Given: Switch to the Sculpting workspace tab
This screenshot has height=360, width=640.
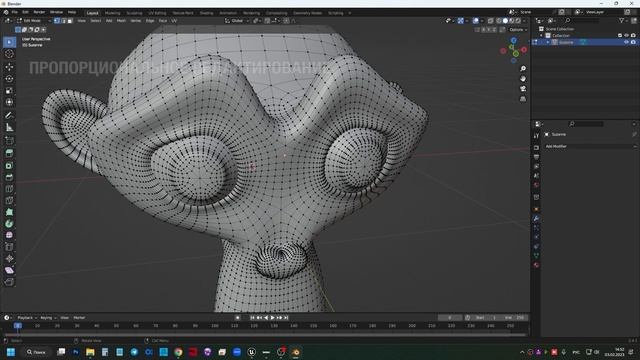Looking at the screenshot, I should (134, 13).
